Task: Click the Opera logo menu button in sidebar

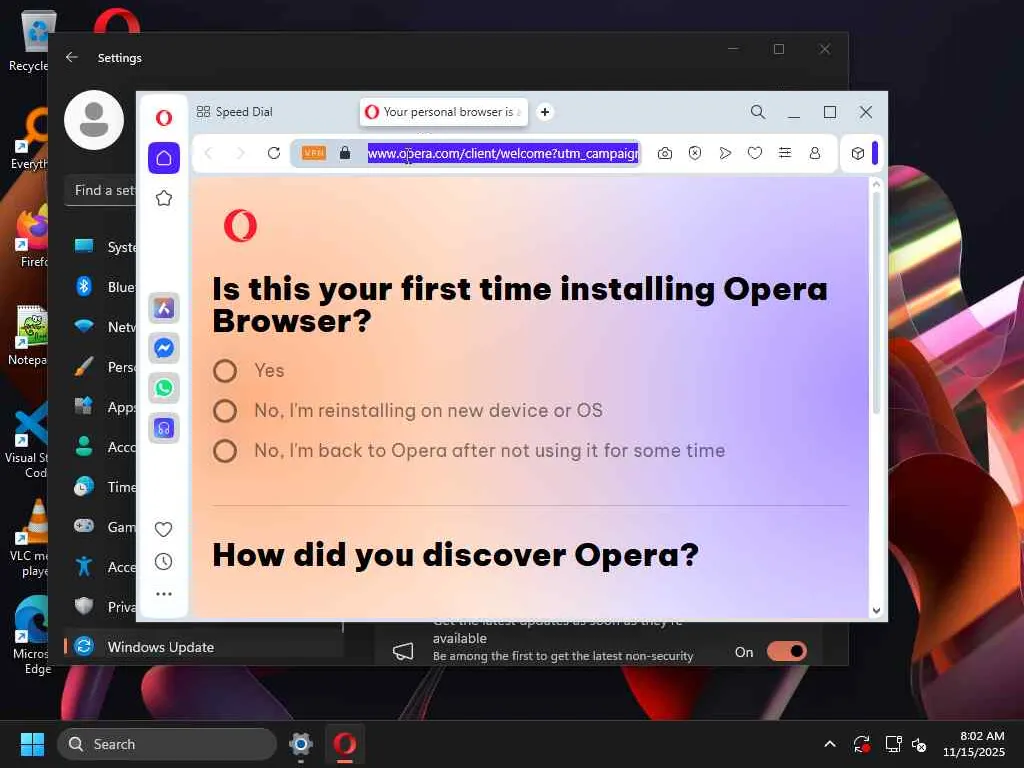Action: 164,118
